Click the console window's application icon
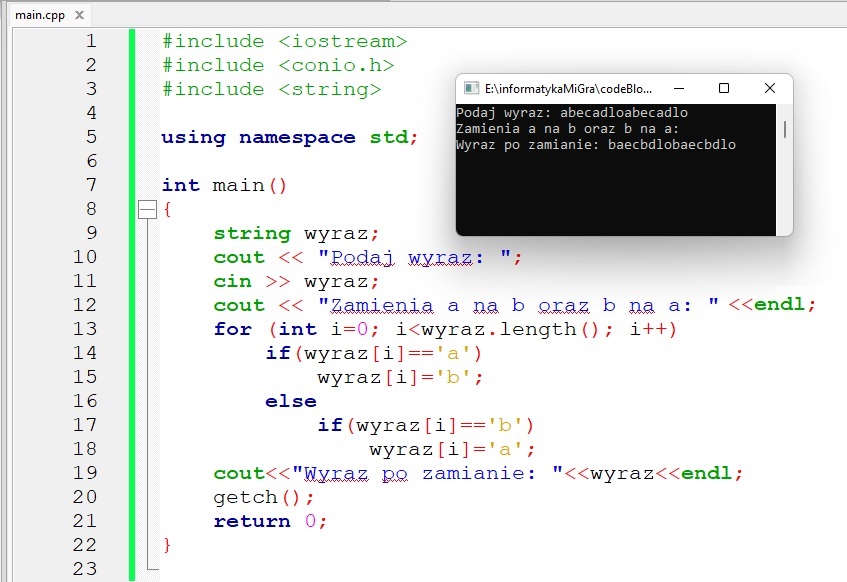 (472, 88)
